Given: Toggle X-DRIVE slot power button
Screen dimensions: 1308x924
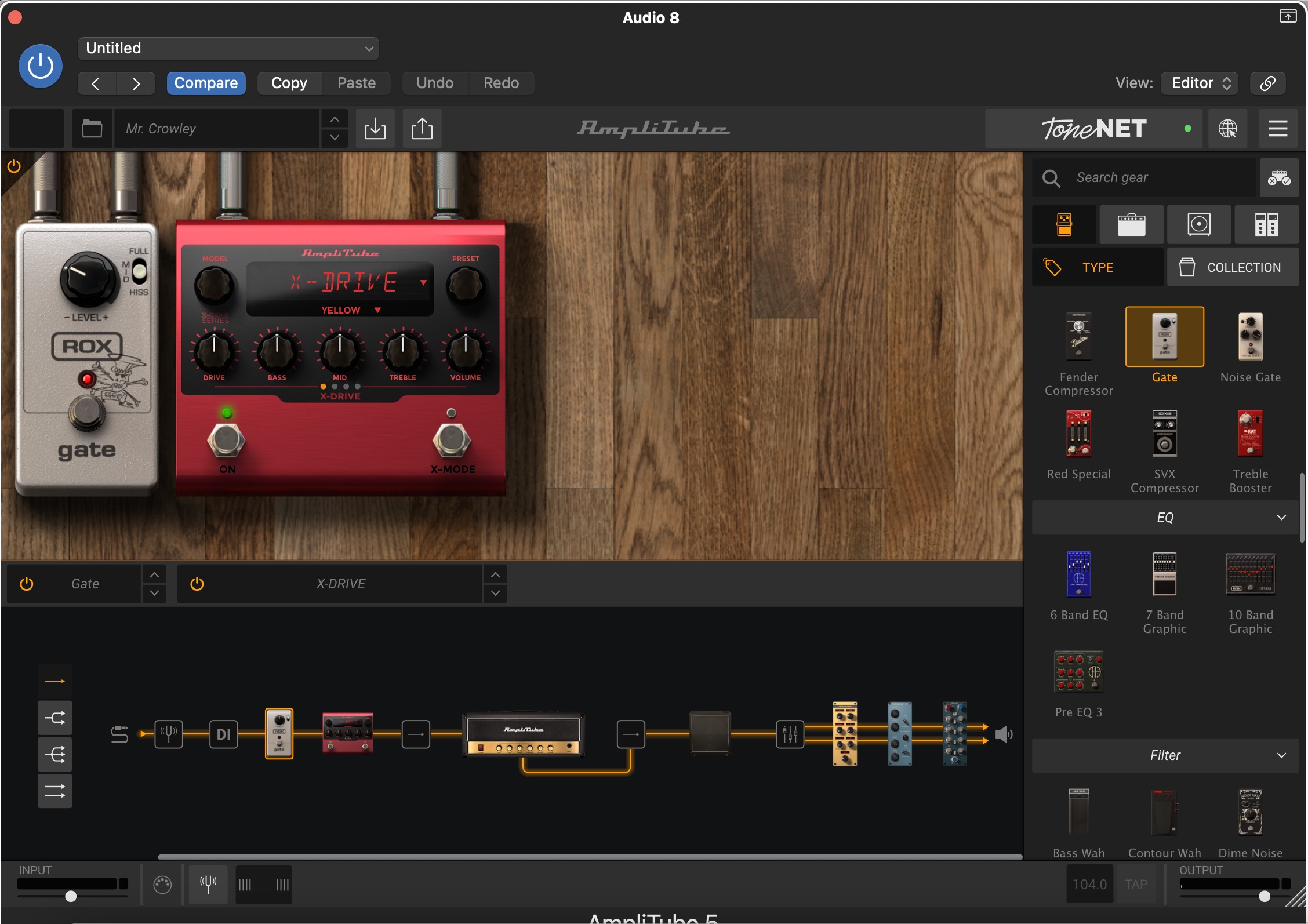Looking at the screenshot, I should [x=197, y=584].
